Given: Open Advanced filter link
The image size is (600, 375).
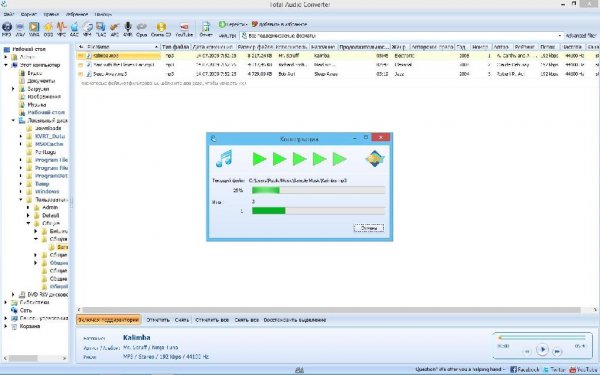Looking at the screenshot, I should click(580, 36).
